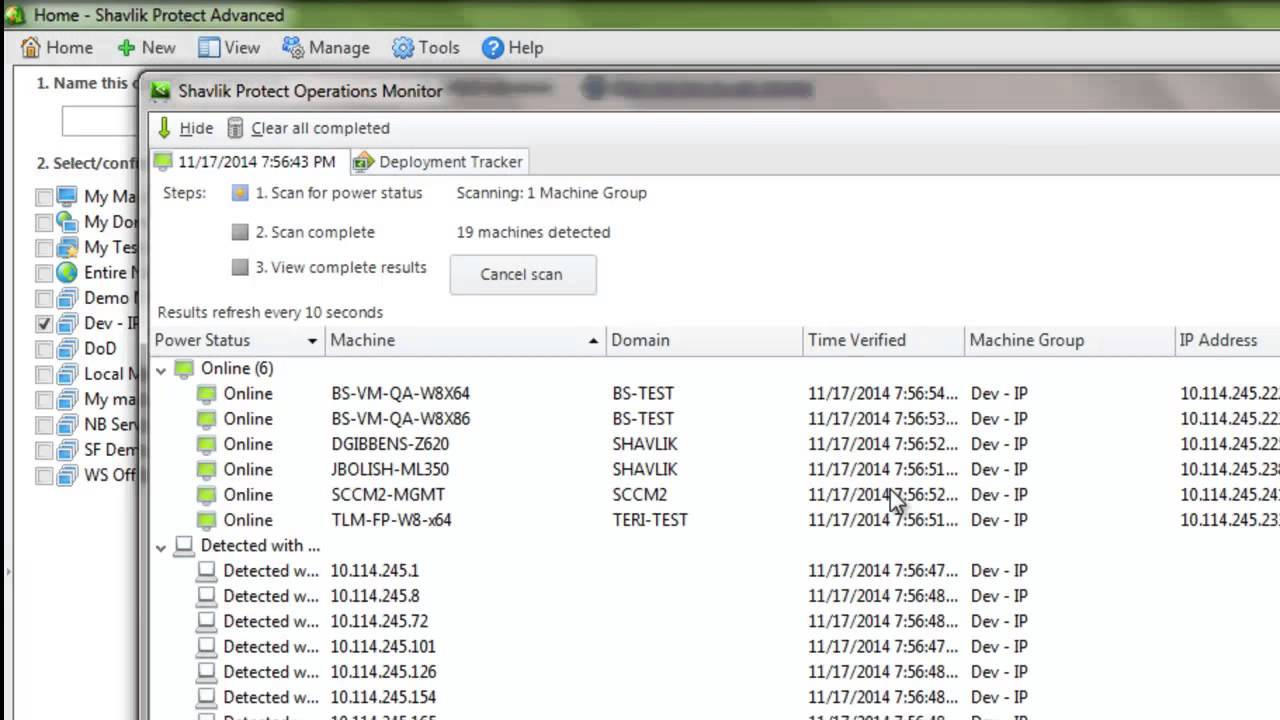Click the View complete results step icon
The width and height of the screenshot is (1280, 720).
[x=240, y=267]
